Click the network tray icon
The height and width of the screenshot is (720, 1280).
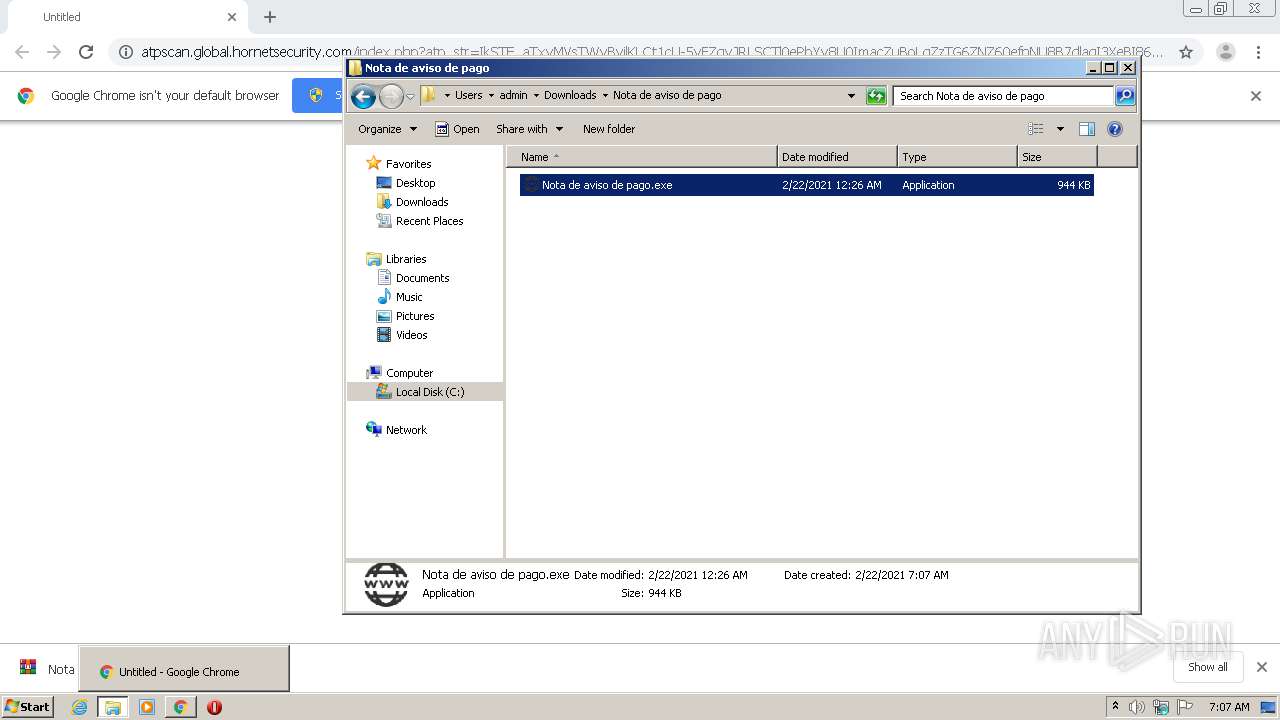1161,707
